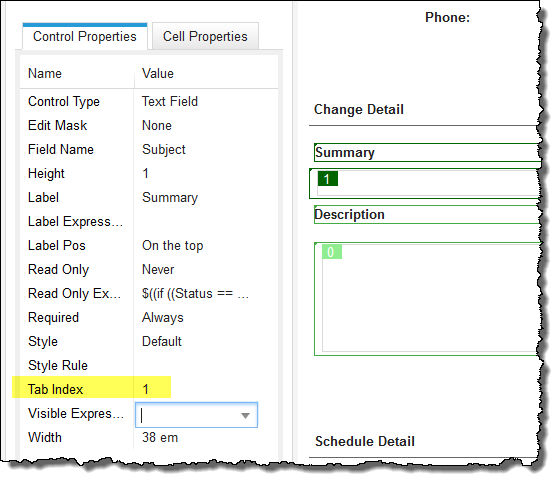Click the Value column header
Image resolution: width=559 pixels, height=481 pixels.
point(158,73)
